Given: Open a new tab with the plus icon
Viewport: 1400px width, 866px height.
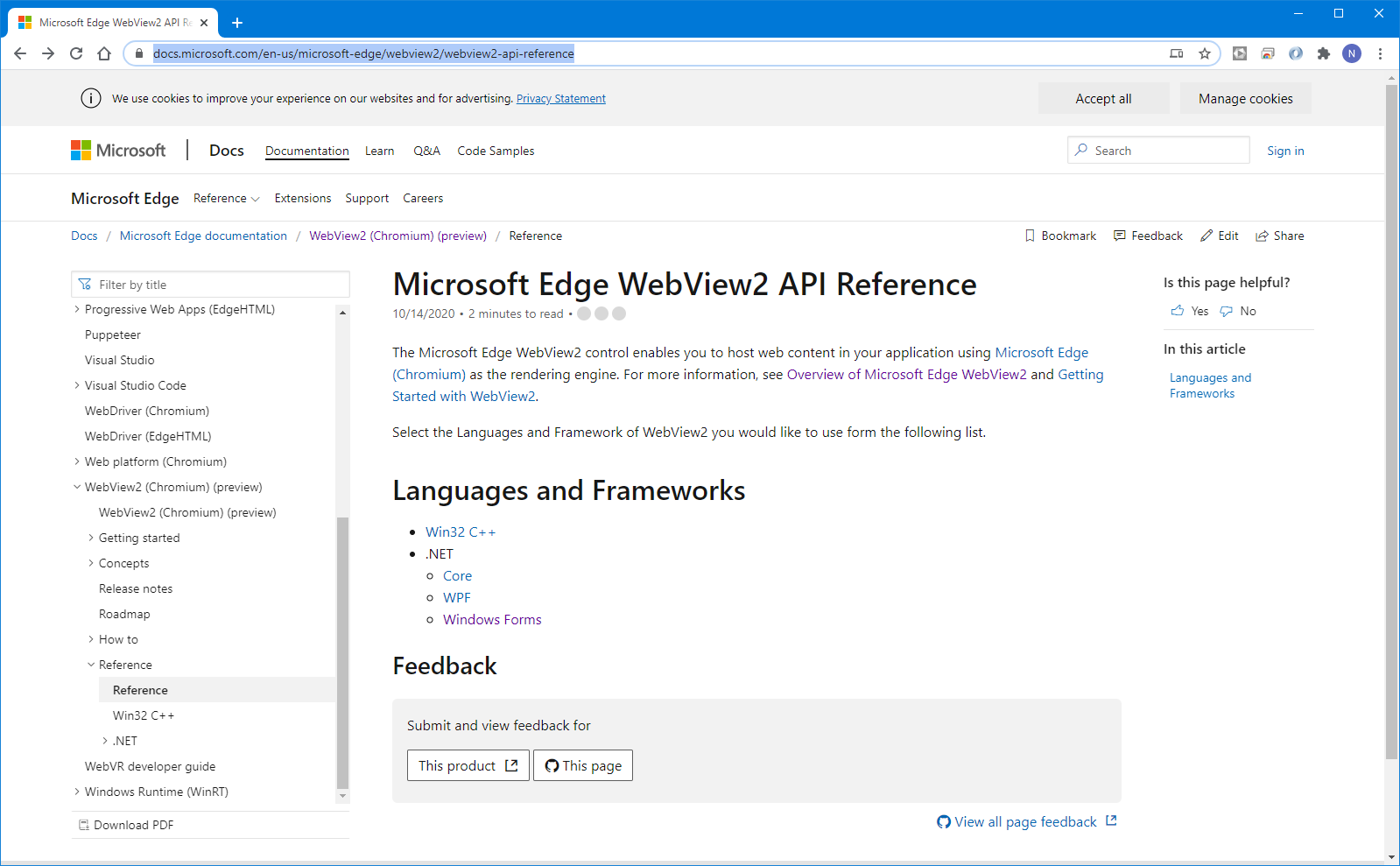Looking at the screenshot, I should 237,23.
